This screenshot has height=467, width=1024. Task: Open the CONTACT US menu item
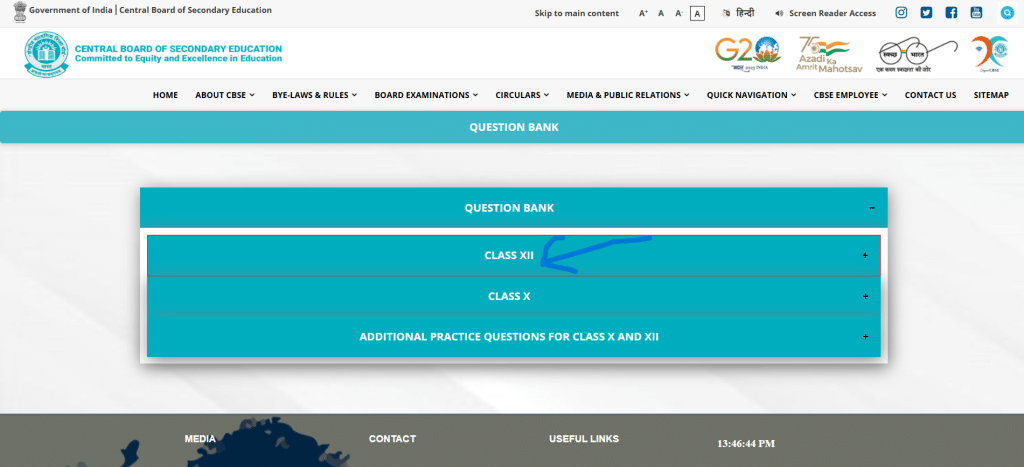pyautogui.click(x=930, y=95)
